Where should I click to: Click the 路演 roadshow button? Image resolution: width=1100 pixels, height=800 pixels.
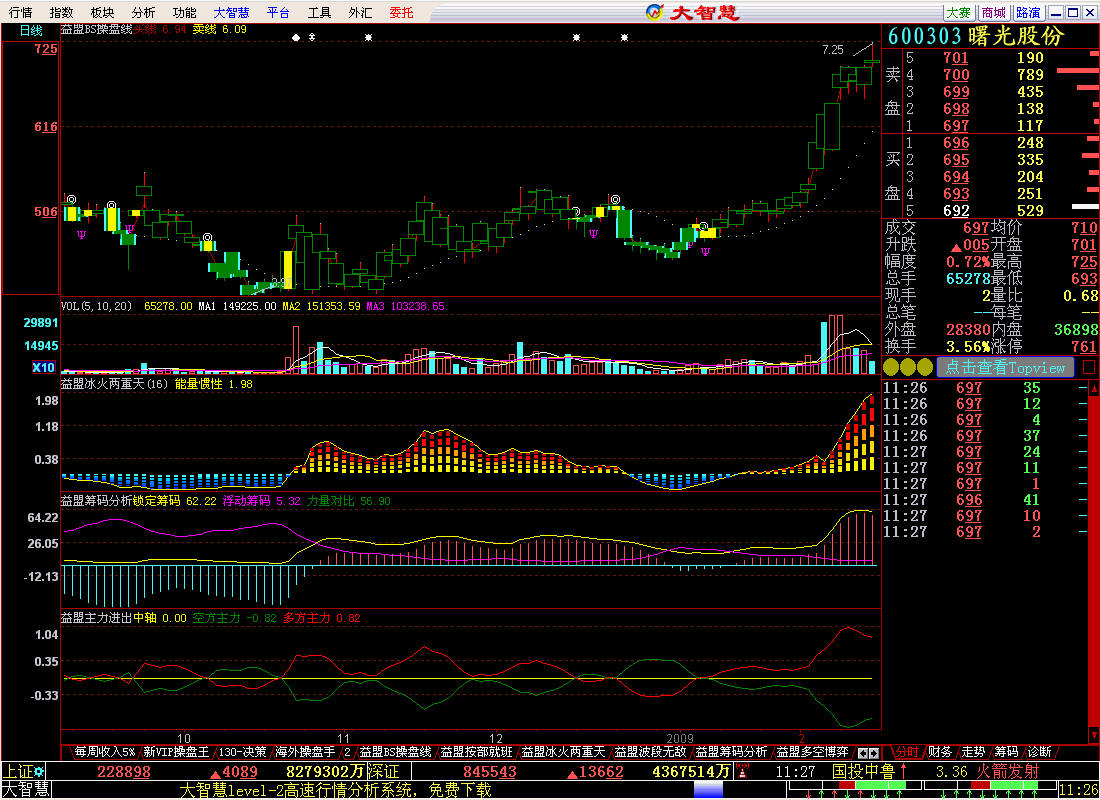click(1028, 13)
